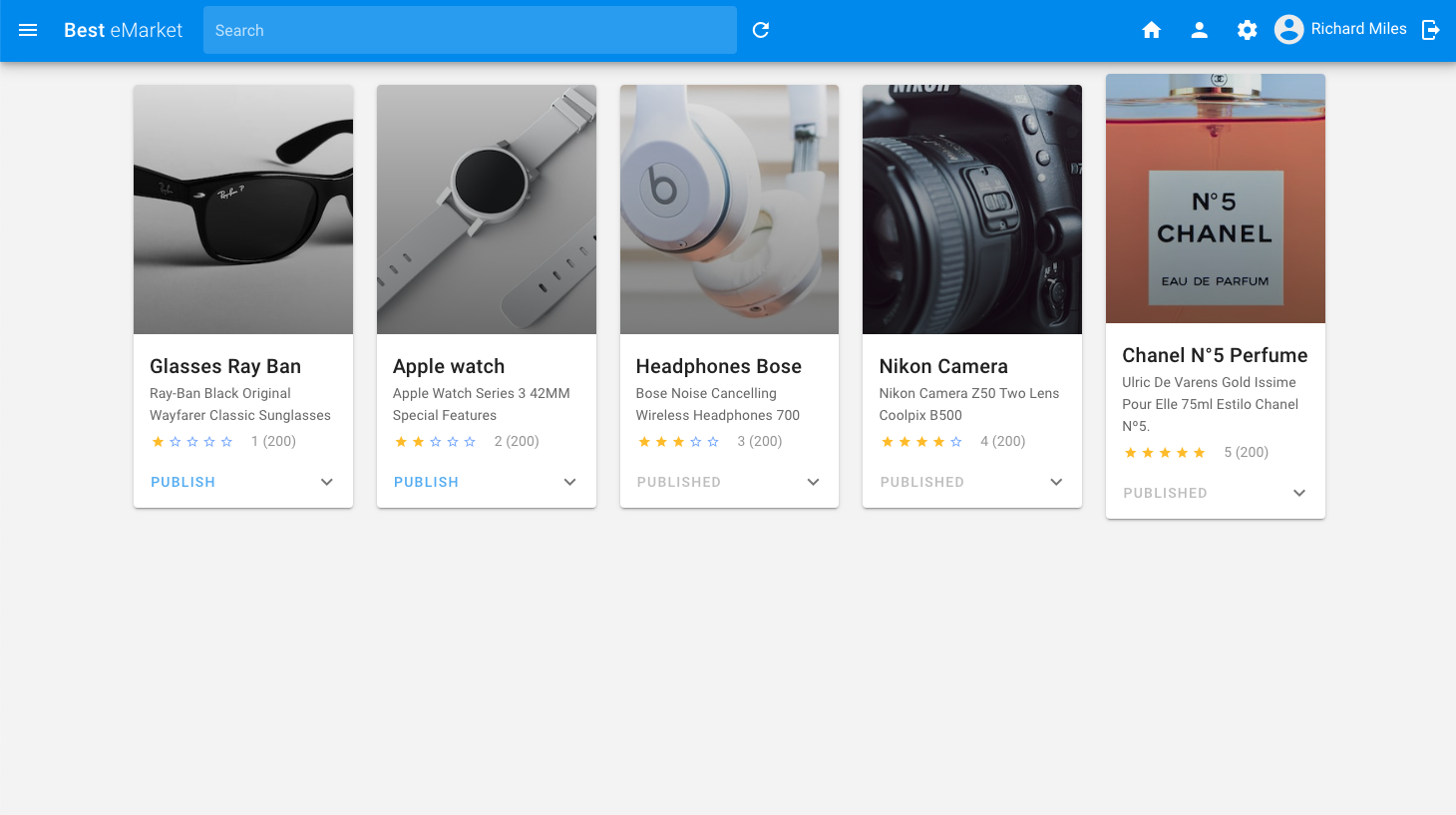Open the Nikon camera product image
The height and width of the screenshot is (815, 1456).
point(972,209)
